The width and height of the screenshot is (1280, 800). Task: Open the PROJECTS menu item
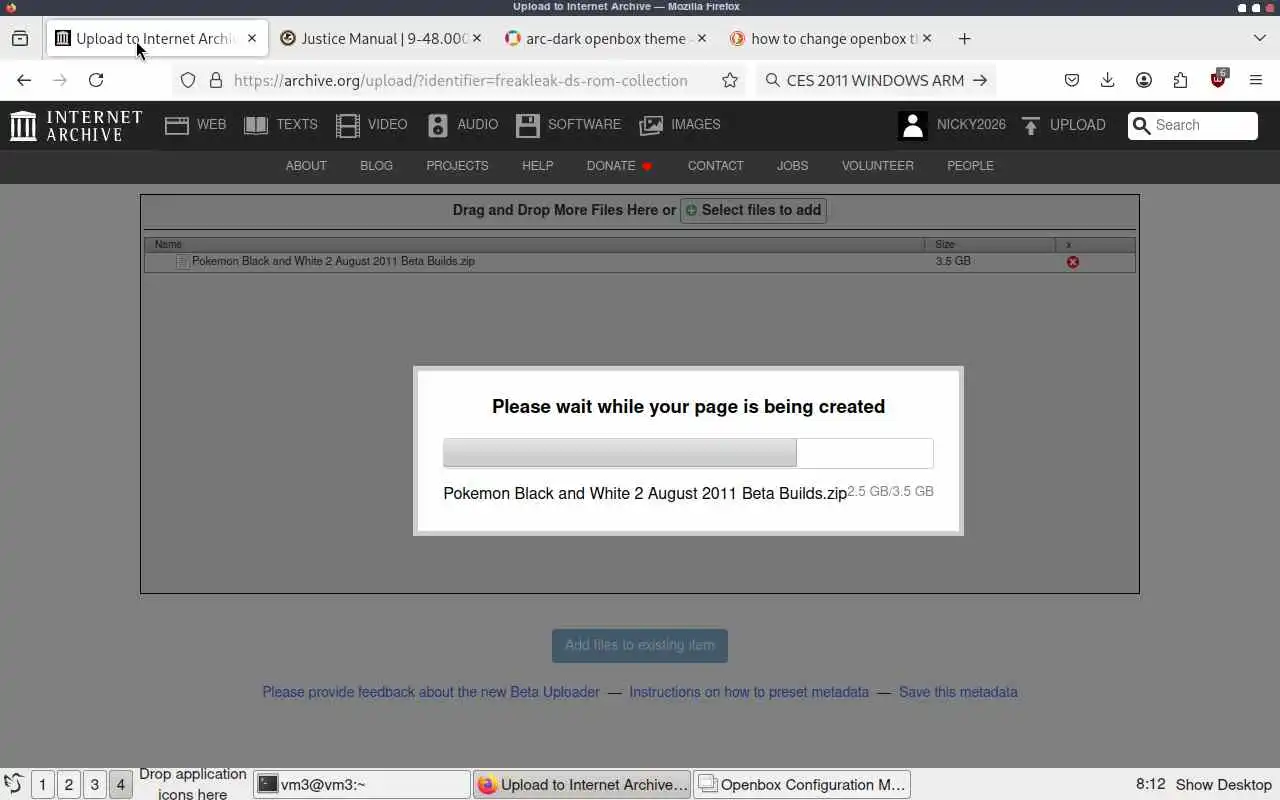coord(457,166)
